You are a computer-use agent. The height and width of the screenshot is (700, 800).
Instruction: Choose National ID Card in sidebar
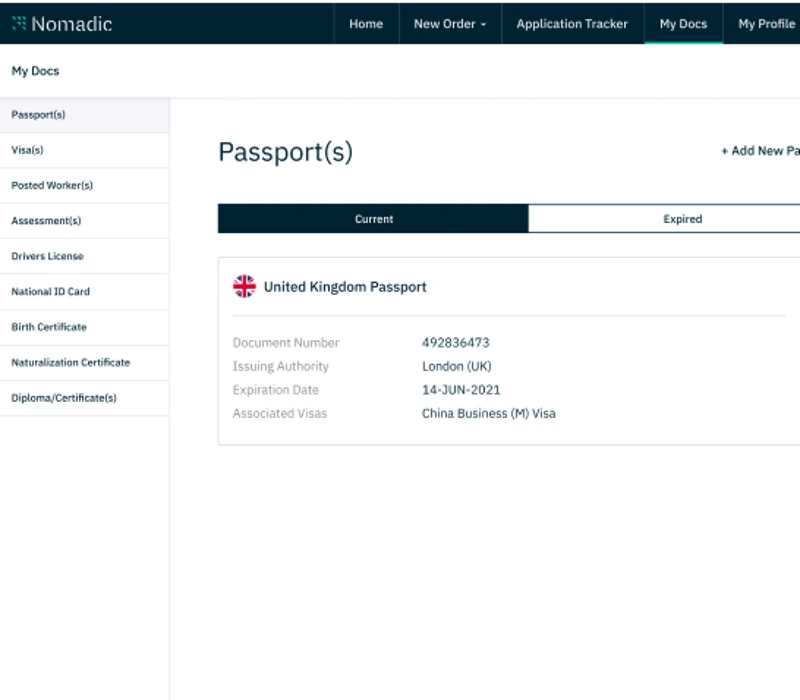click(50, 292)
